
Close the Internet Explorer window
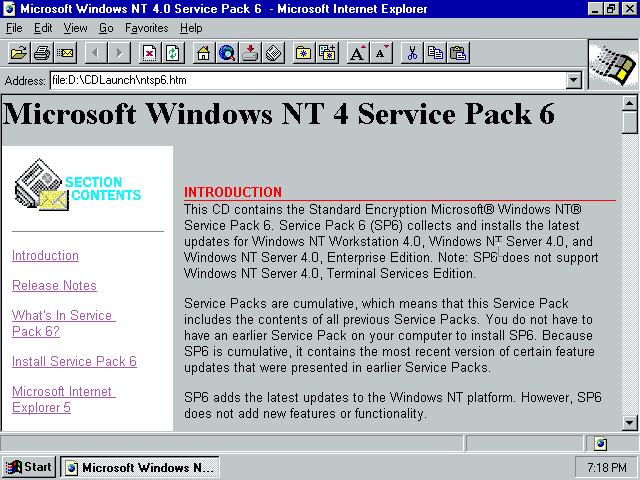(629, 9)
